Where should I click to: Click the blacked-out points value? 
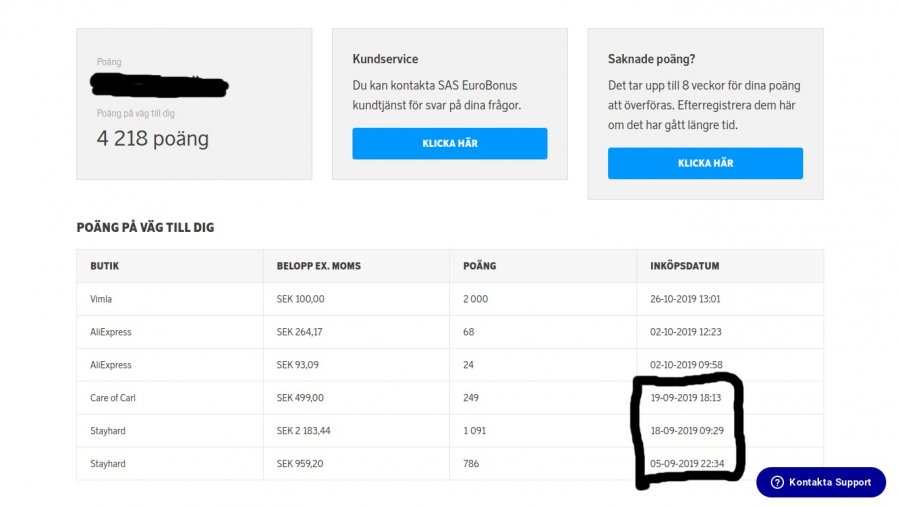158,85
